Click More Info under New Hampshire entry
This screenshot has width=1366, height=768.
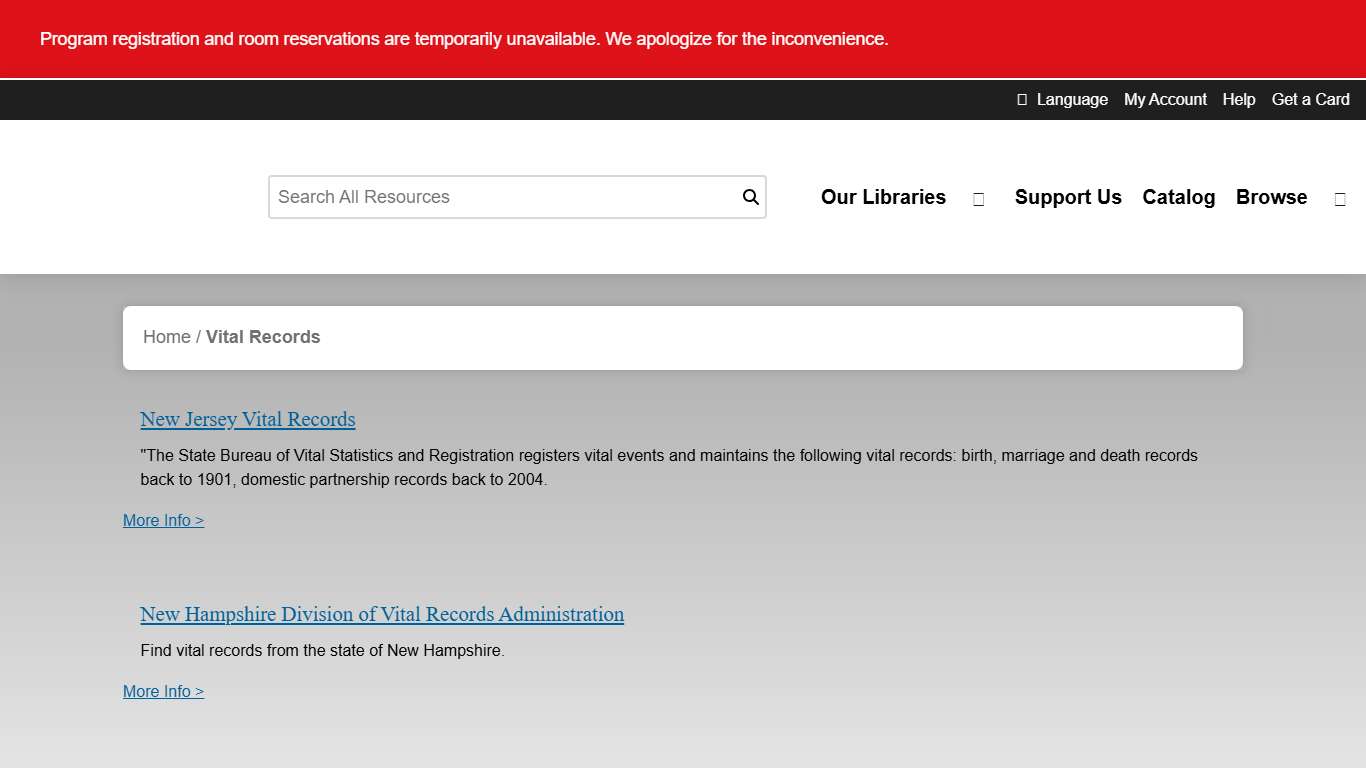click(x=163, y=691)
